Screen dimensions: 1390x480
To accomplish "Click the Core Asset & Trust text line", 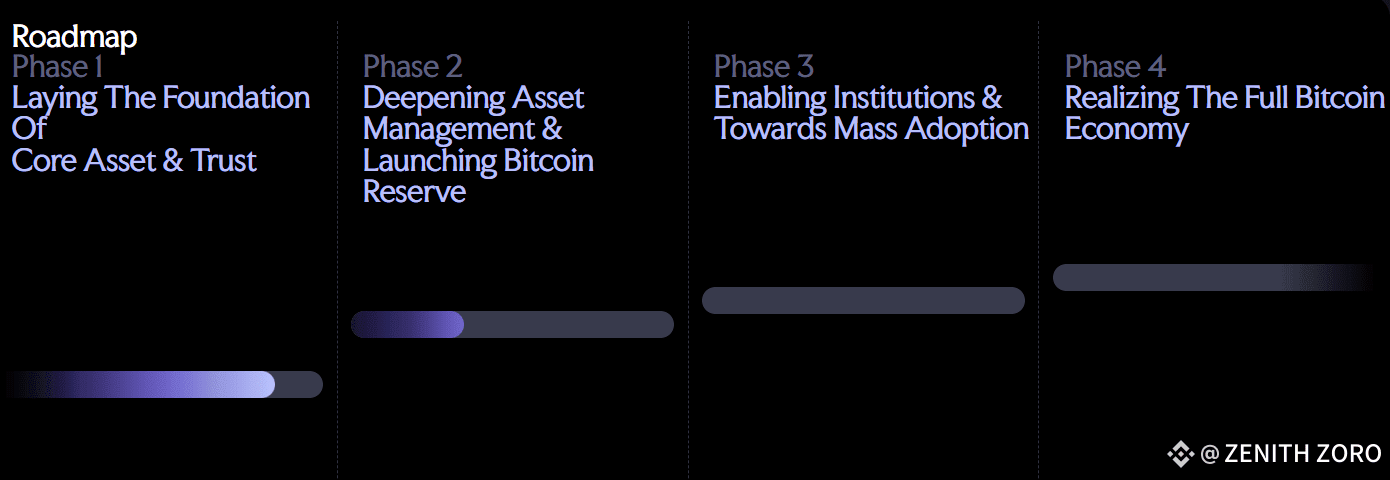I will [134, 161].
